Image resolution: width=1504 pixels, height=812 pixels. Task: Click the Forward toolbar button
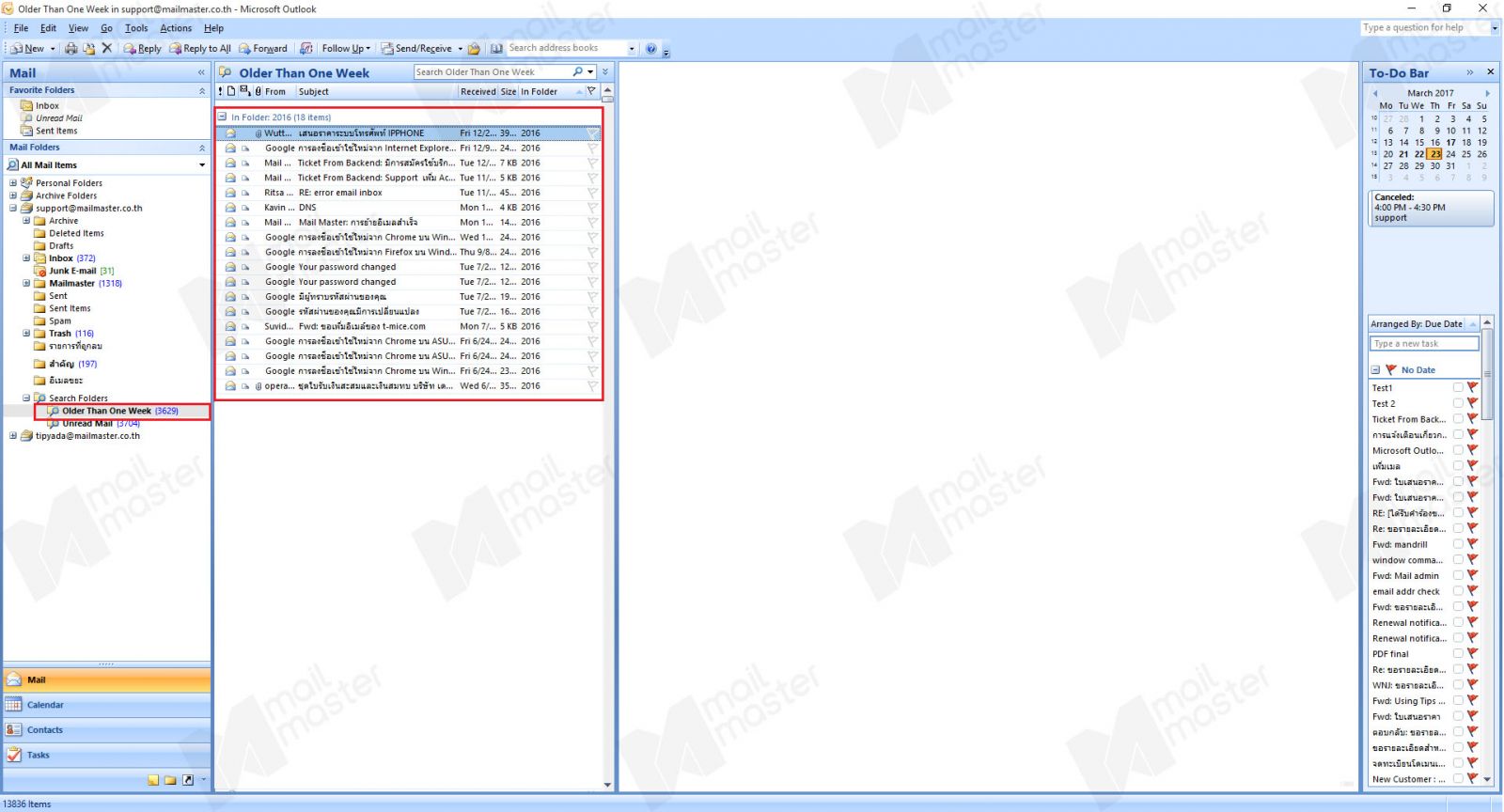[263, 48]
